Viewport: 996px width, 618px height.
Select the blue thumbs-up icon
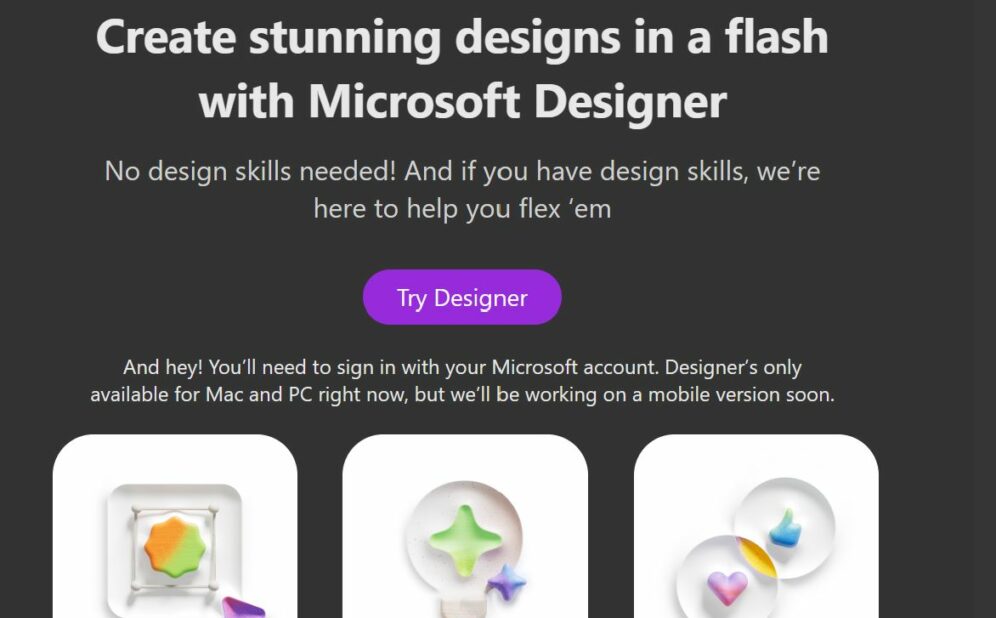pos(785,528)
